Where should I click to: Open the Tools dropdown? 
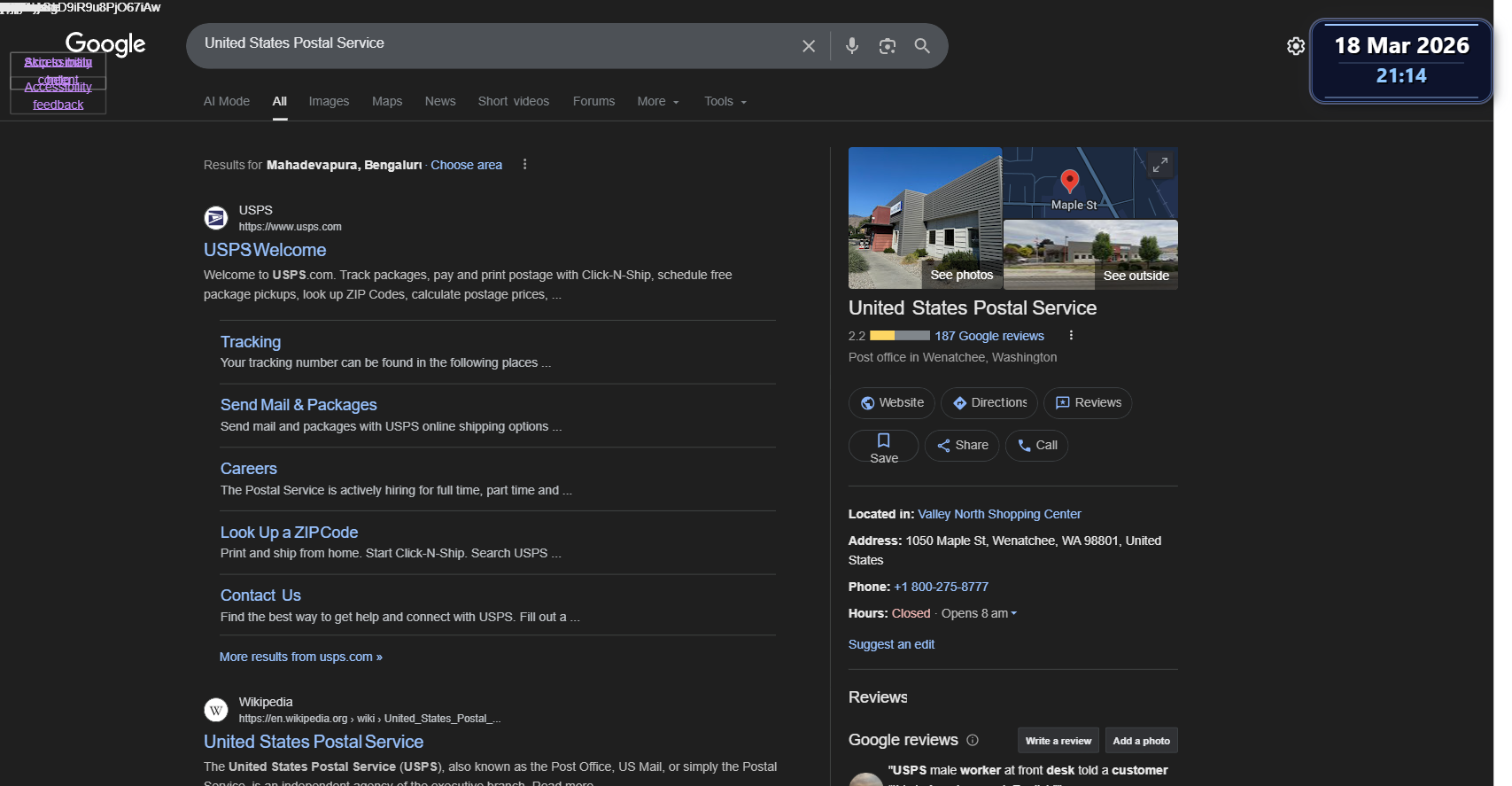point(725,101)
